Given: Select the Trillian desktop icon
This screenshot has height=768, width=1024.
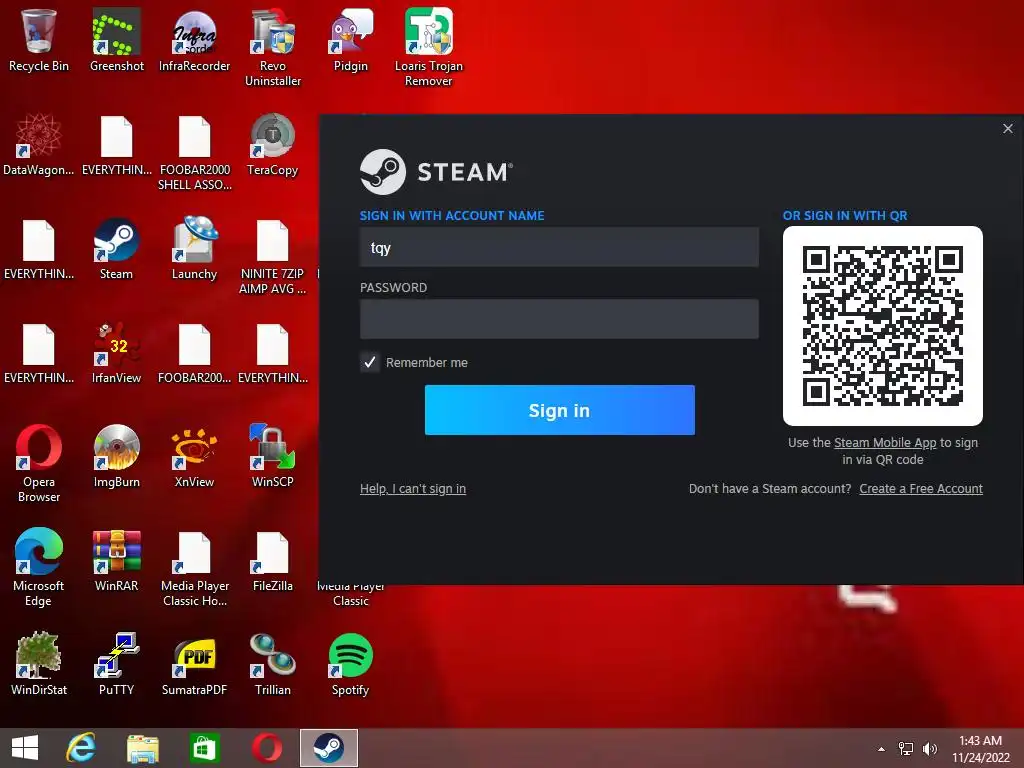Looking at the screenshot, I should click(272, 664).
